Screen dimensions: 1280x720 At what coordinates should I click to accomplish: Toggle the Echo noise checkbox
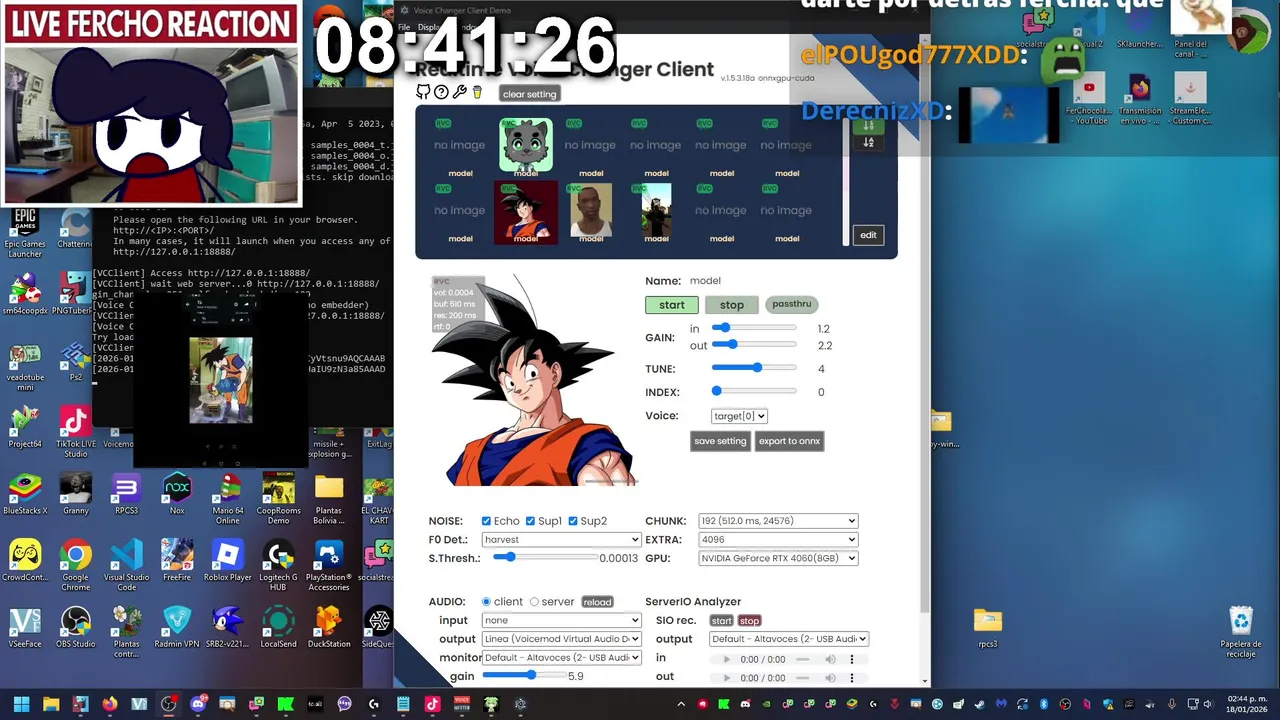pos(486,521)
